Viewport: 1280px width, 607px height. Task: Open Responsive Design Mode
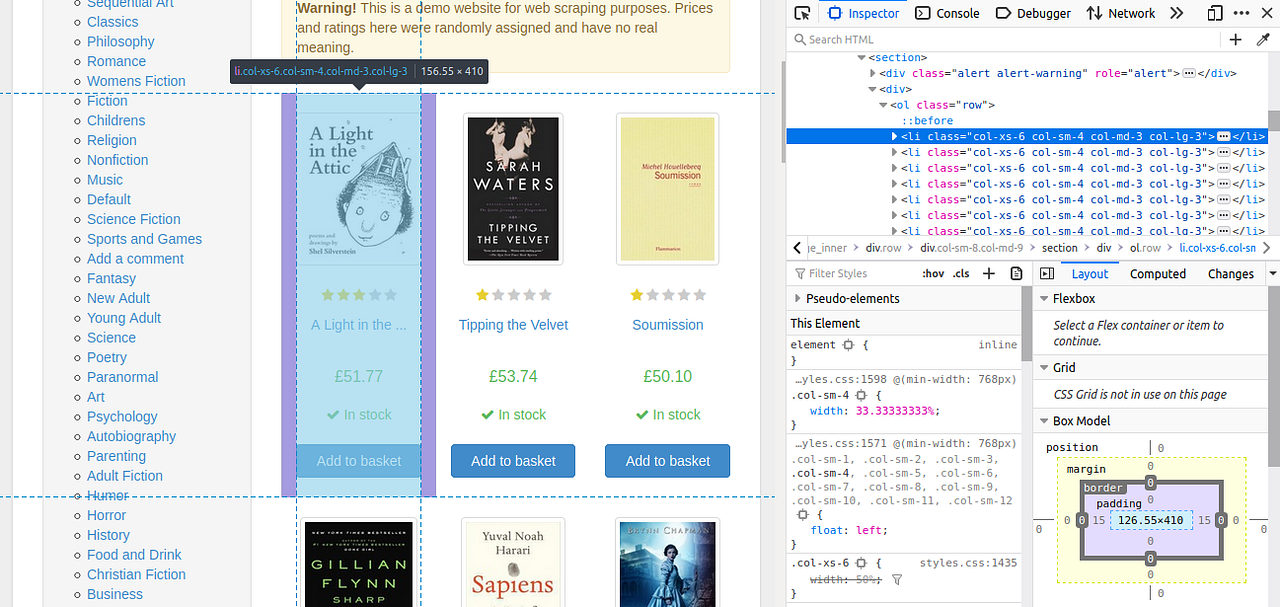(1213, 13)
